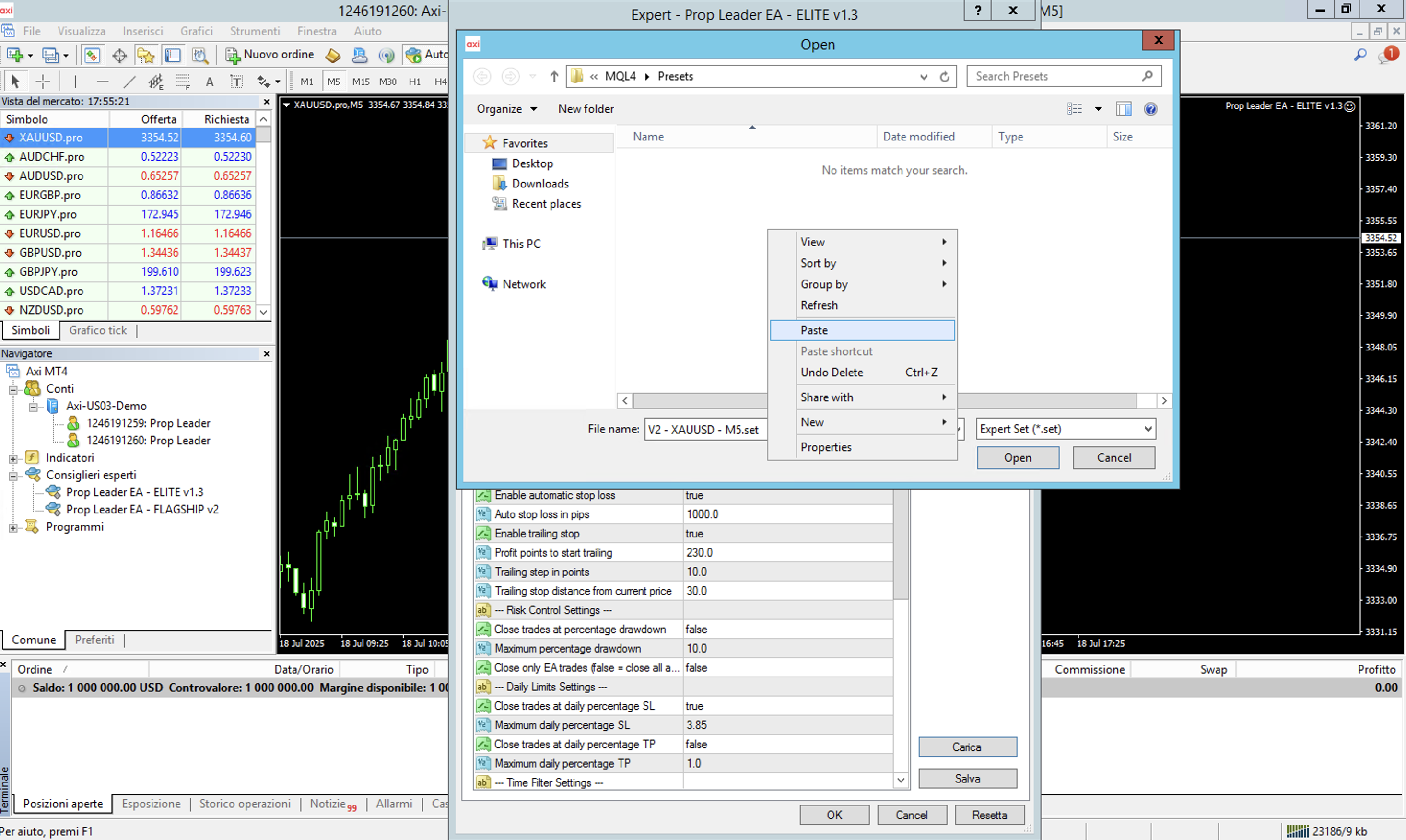Select the Prop Leader EA - FLAGSHIP v2 expert

point(142,510)
